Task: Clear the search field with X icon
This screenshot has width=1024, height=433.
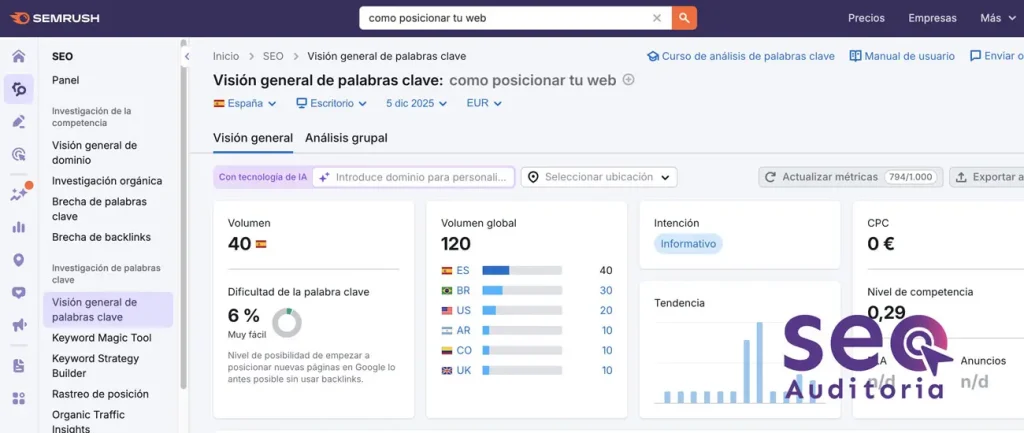Action: click(x=657, y=18)
